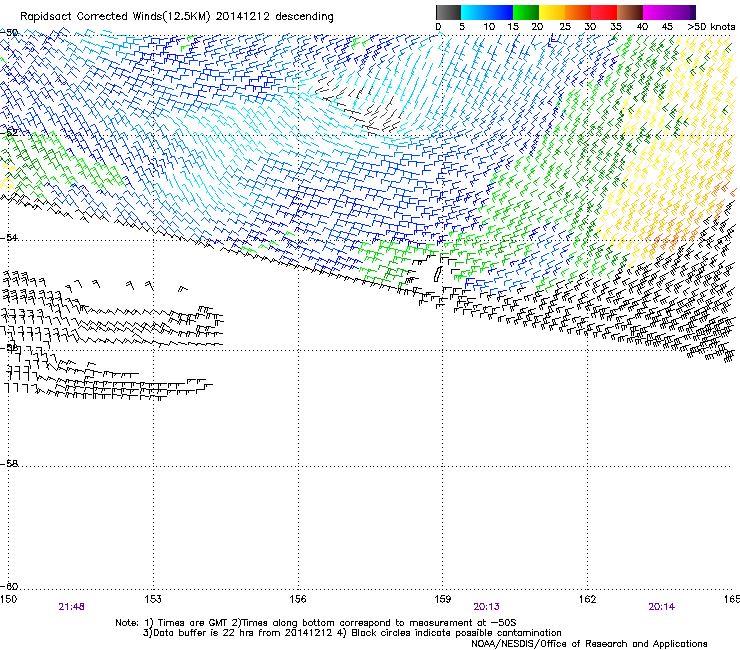Click the yellow 20-25 knots legend color
The height and width of the screenshot is (650, 740).
[x=552, y=12]
